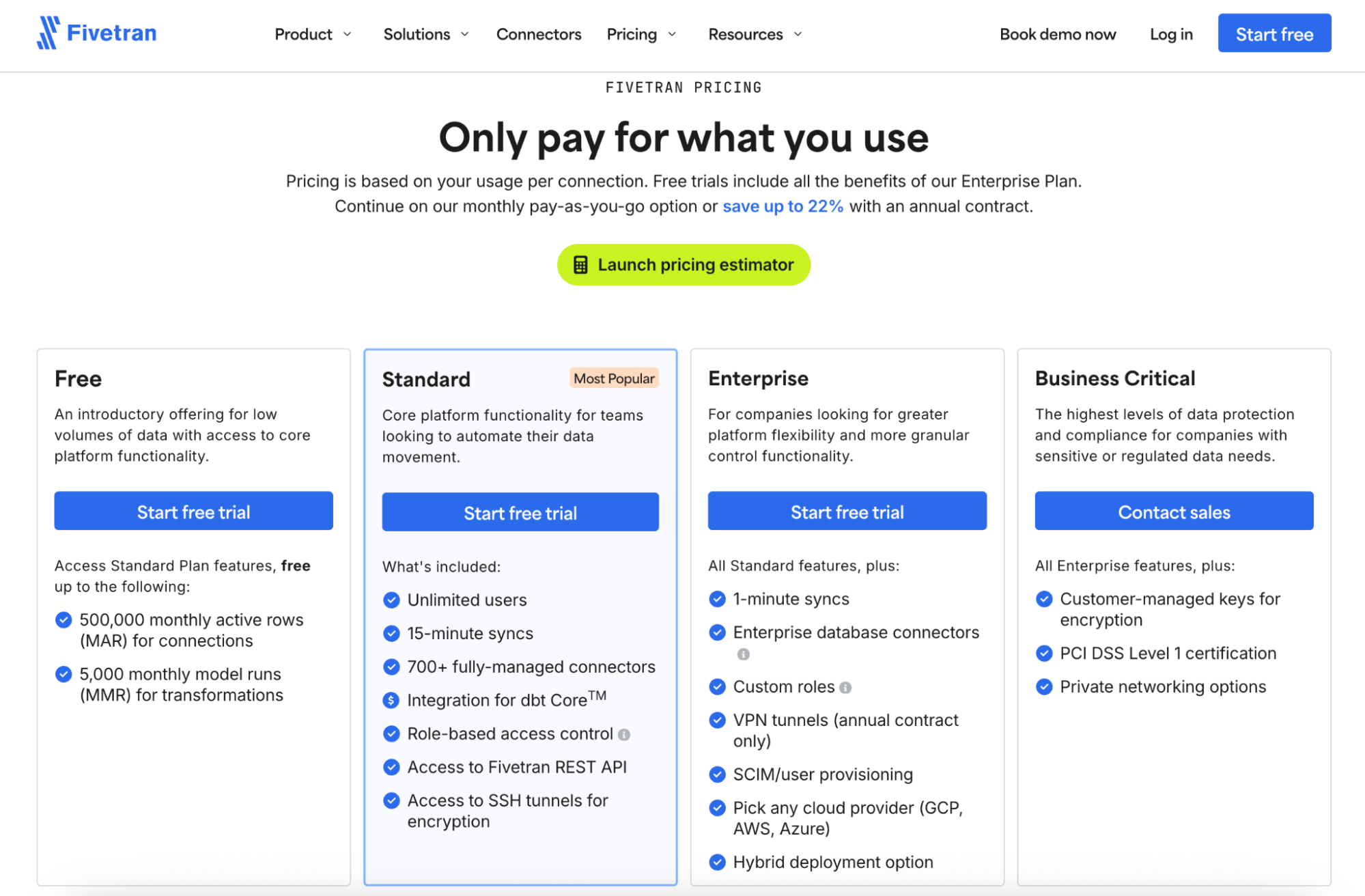Image resolution: width=1365 pixels, height=896 pixels.
Task: Expand the Product menu chevron
Action: 347,34
